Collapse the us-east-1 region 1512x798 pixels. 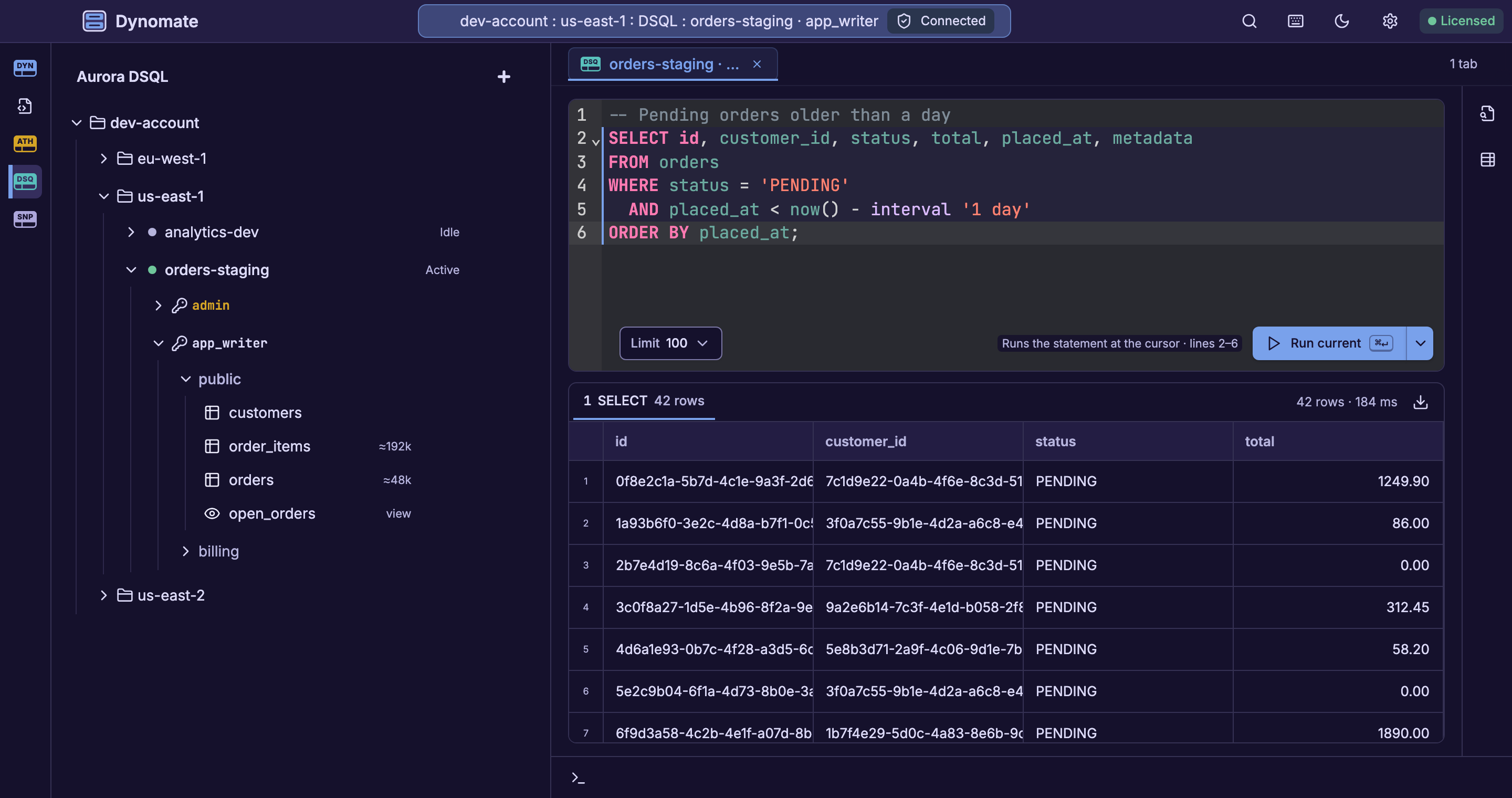(103, 196)
